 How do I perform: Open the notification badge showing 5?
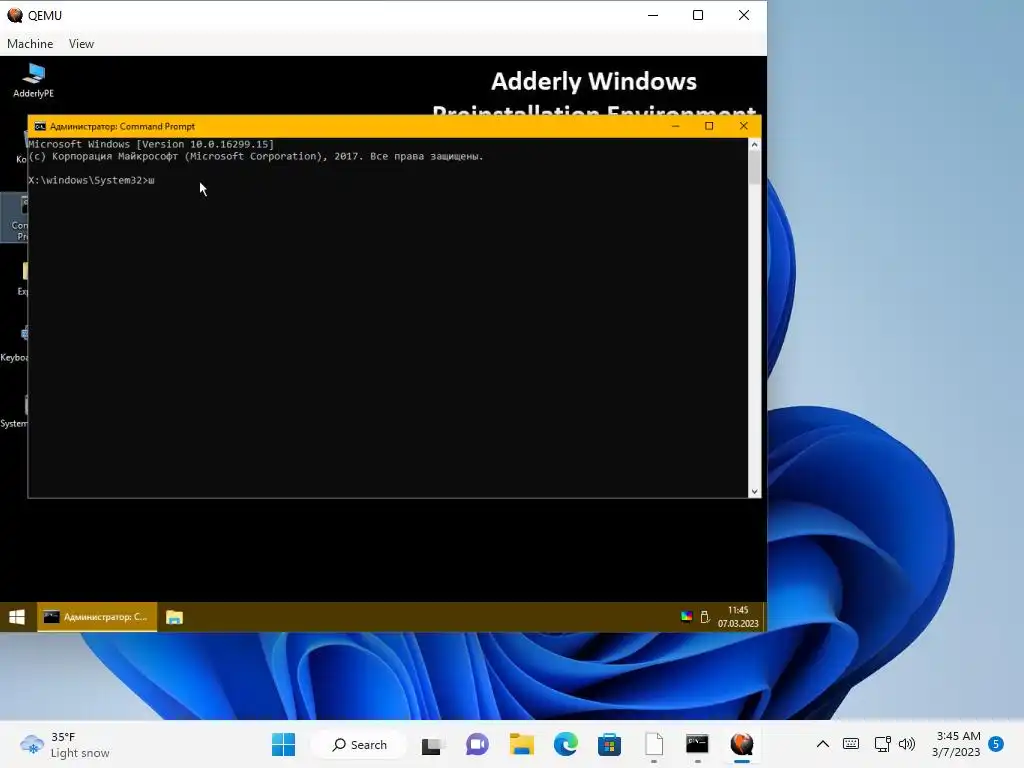pos(996,744)
